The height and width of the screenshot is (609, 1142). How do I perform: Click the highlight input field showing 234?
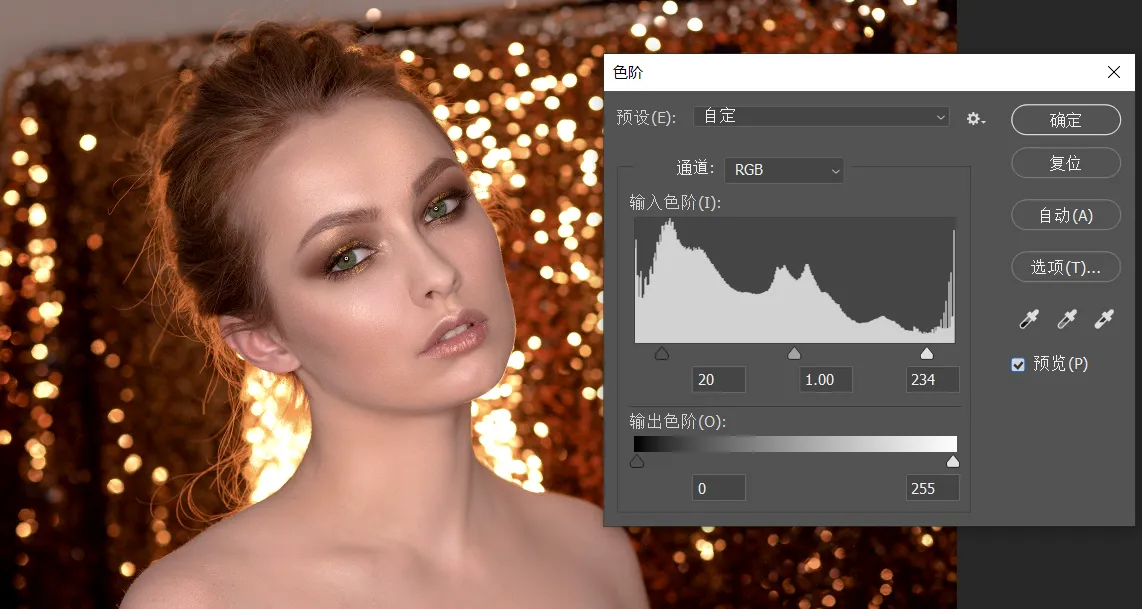point(932,380)
